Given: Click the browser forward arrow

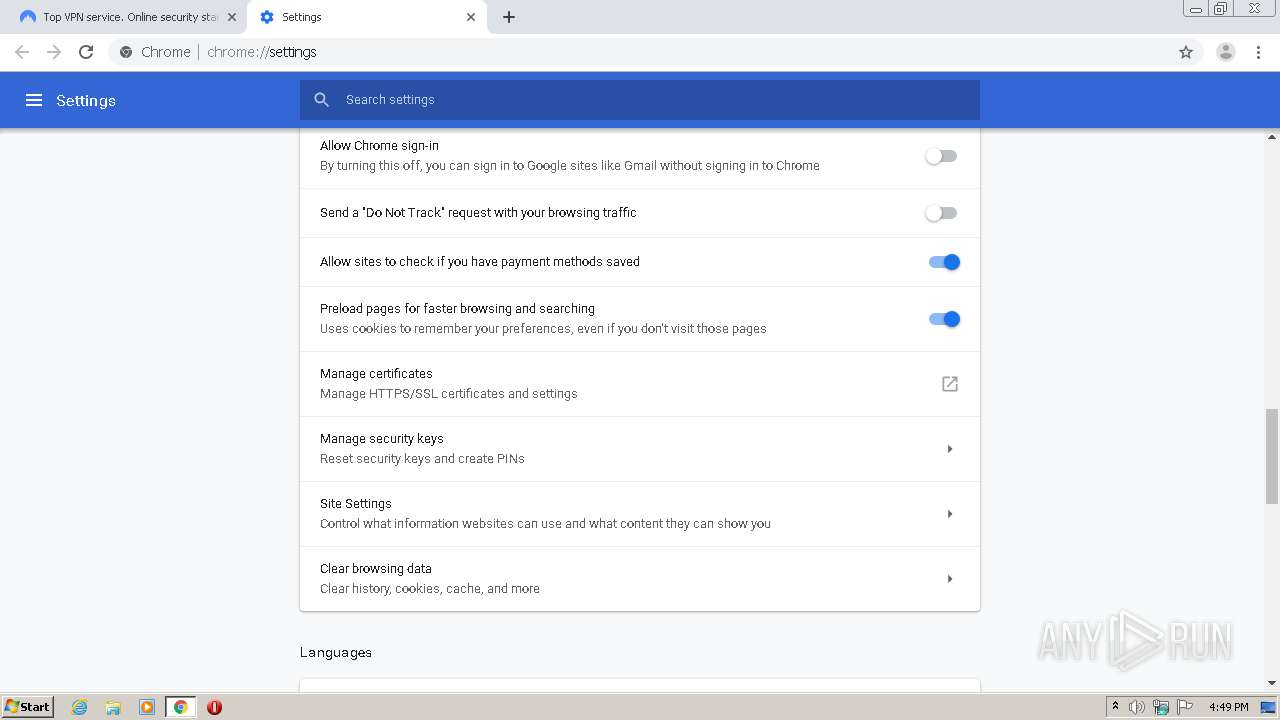Looking at the screenshot, I should (x=54, y=52).
